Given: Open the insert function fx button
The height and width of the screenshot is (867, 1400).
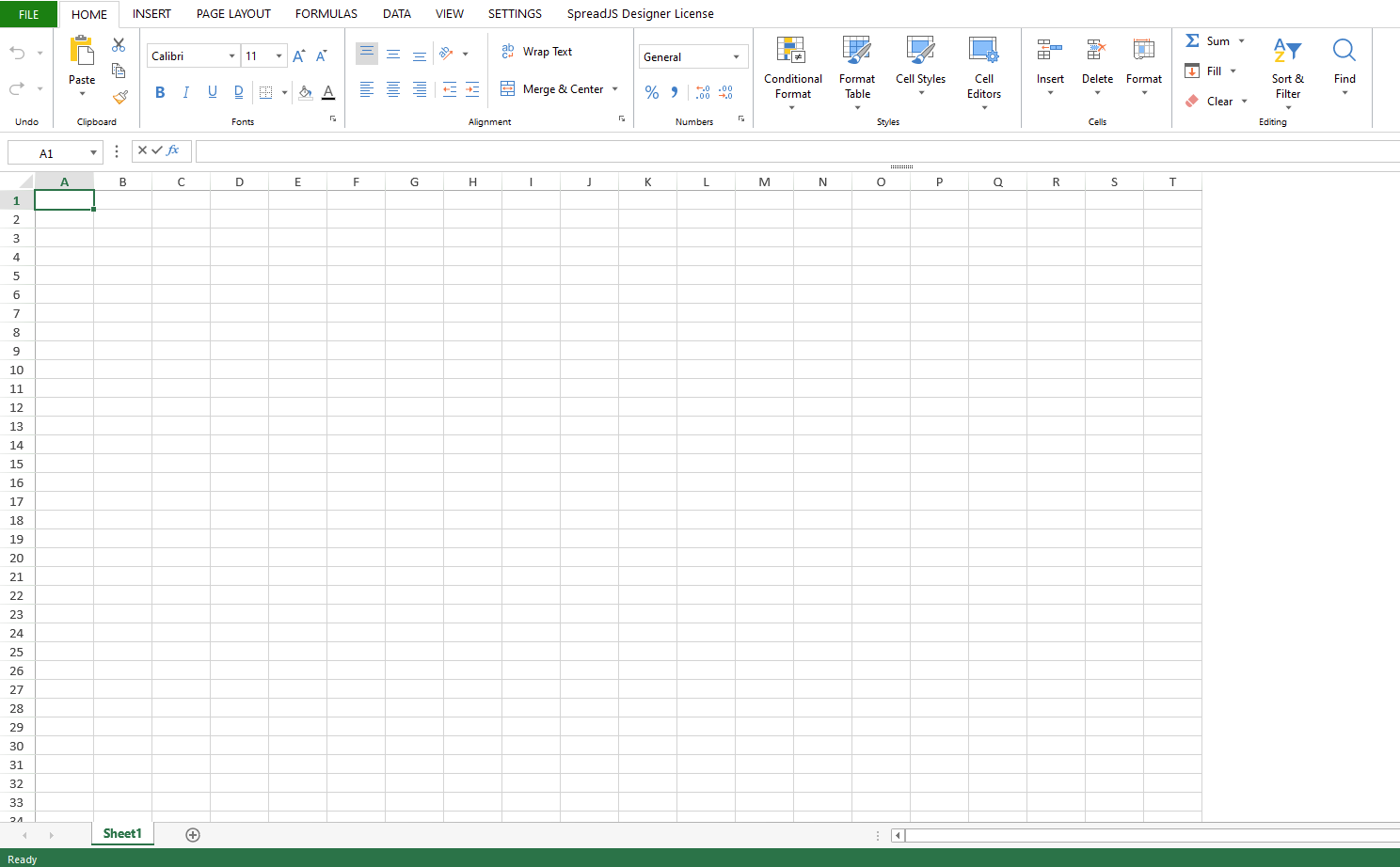Looking at the screenshot, I should (173, 150).
